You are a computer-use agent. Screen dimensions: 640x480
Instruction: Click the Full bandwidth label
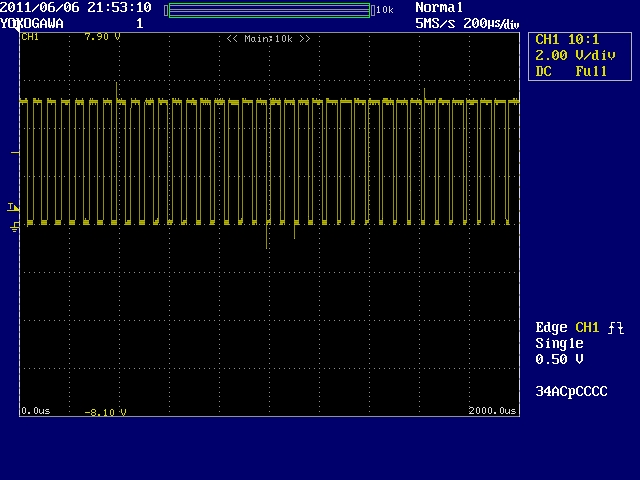[592, 71]
